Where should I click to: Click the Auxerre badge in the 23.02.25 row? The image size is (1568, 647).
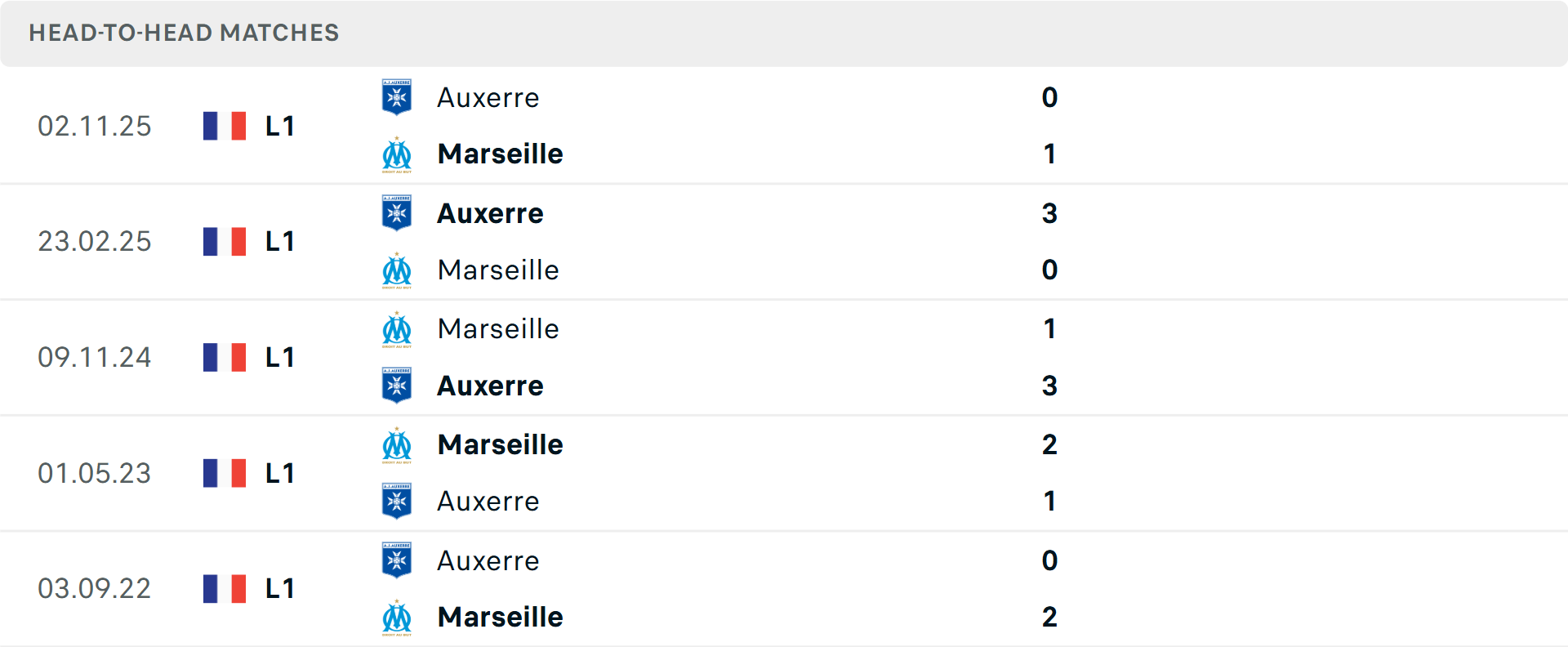tap(396, 213)
